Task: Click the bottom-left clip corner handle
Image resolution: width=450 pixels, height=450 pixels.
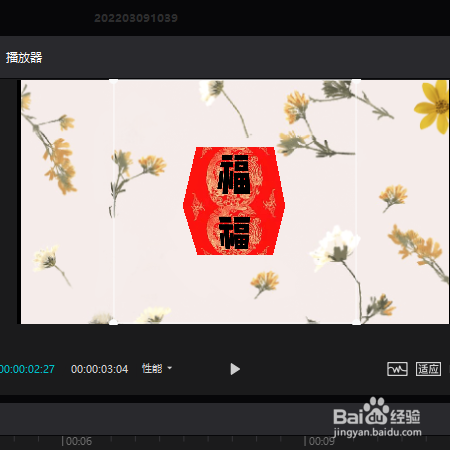Action: (113, 322)
